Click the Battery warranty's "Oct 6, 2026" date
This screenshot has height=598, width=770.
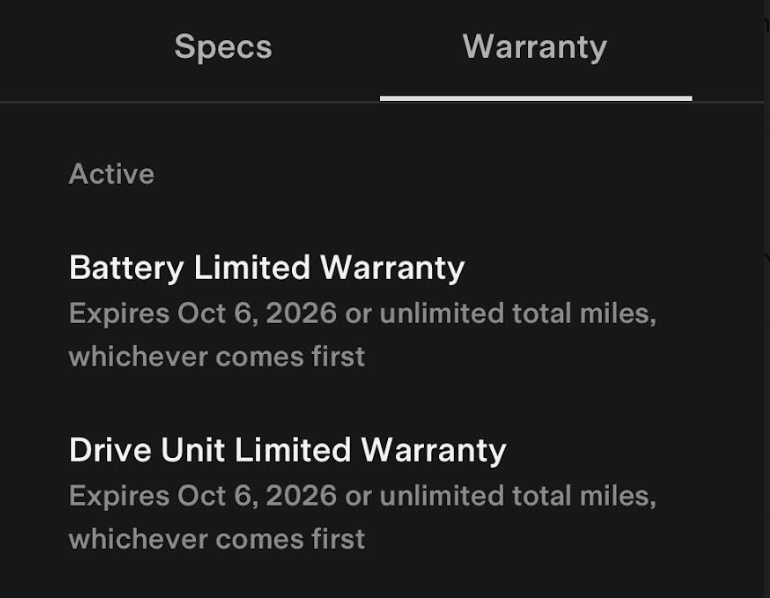click(257, 314)
